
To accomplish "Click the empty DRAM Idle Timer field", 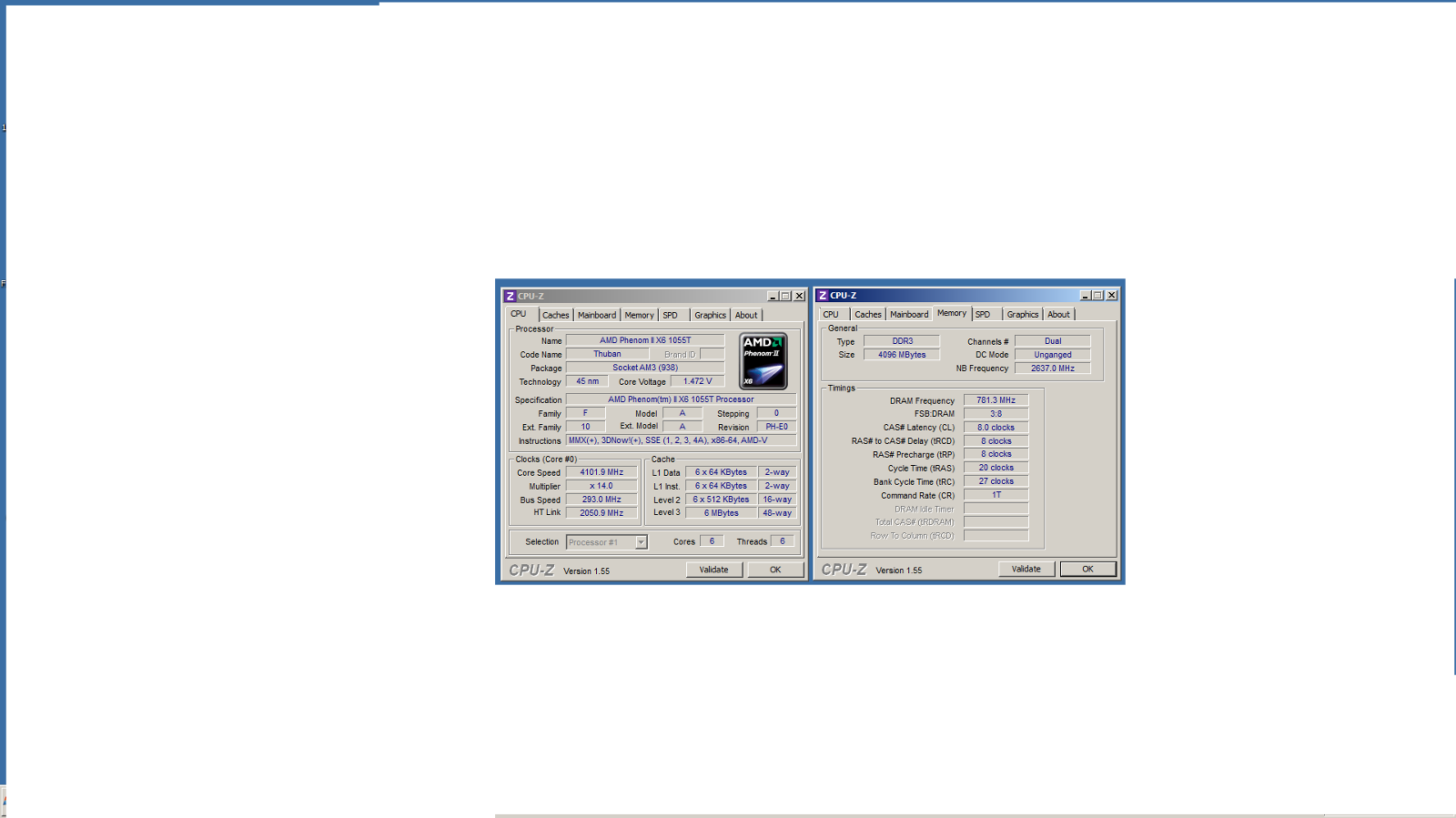I will (x=996, y=509).
